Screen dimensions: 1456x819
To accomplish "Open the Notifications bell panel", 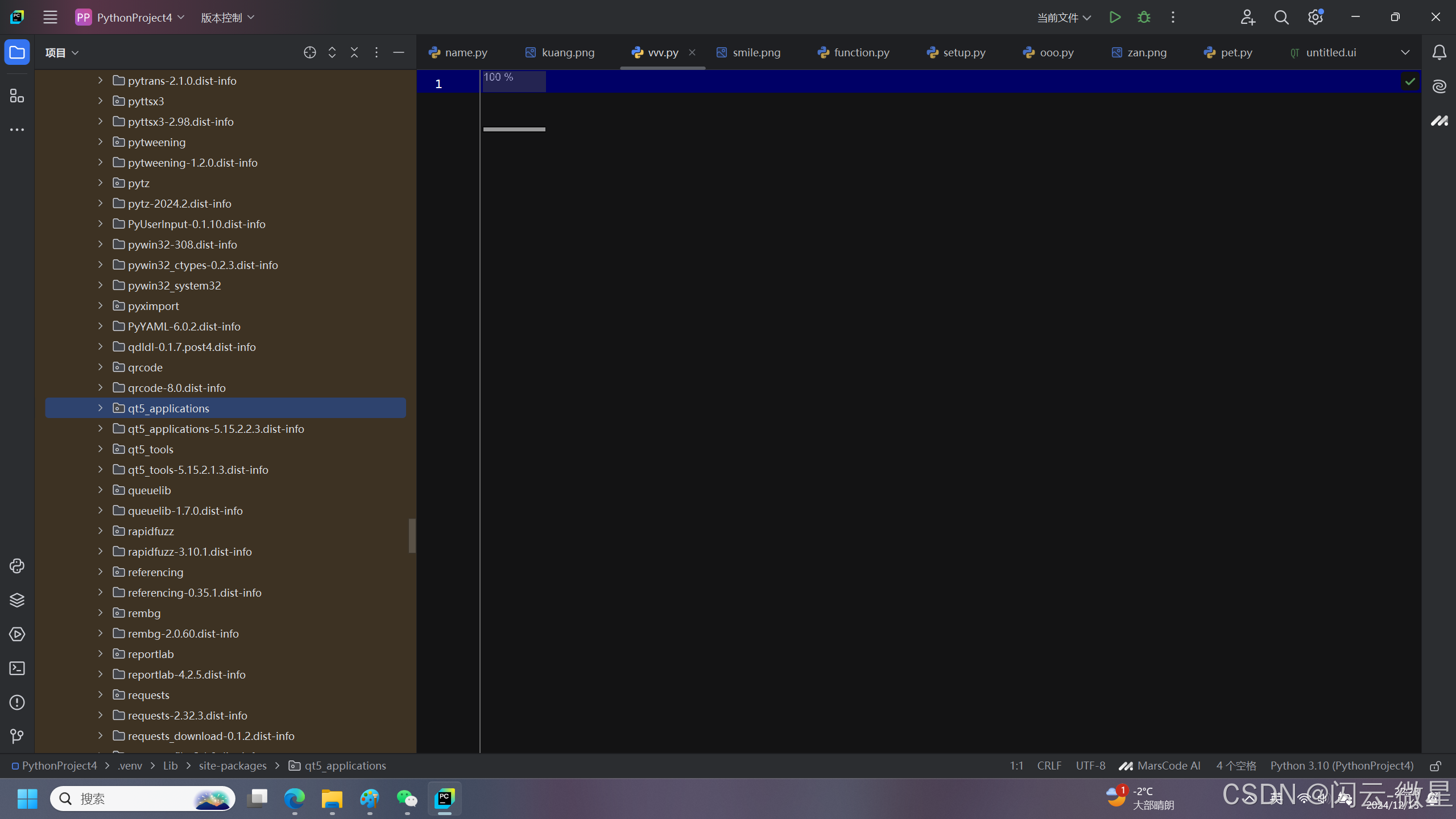I will (x=1439, y=52).
